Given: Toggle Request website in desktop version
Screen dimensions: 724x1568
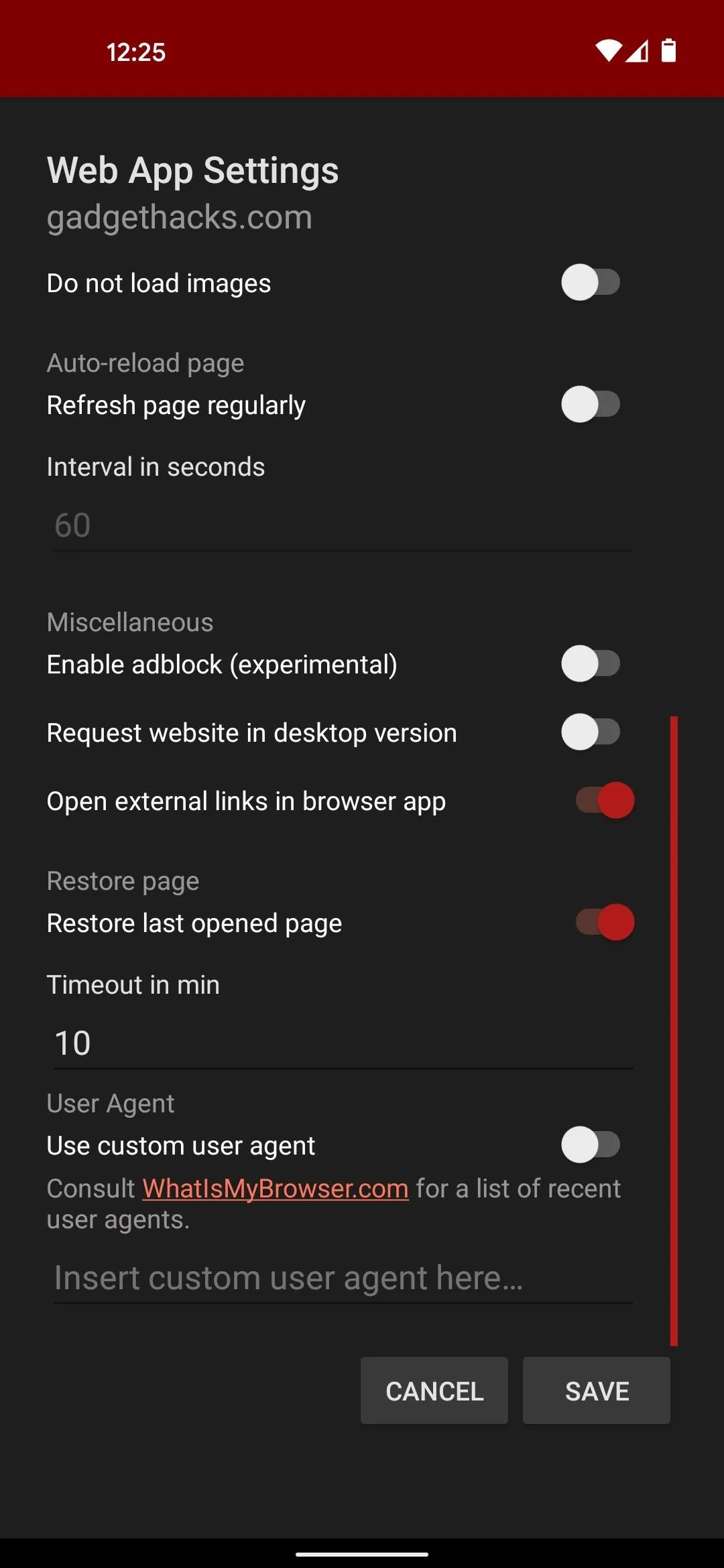Looking at the screenshot, I should 591,732.
